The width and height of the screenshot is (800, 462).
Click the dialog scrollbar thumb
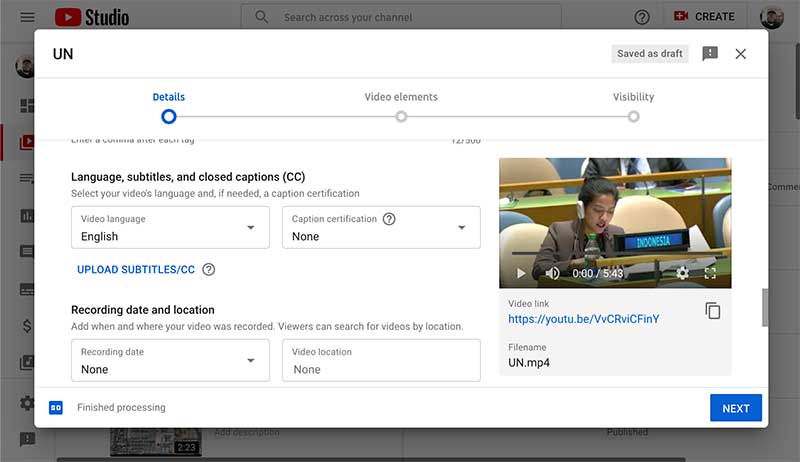pos(765,307)
